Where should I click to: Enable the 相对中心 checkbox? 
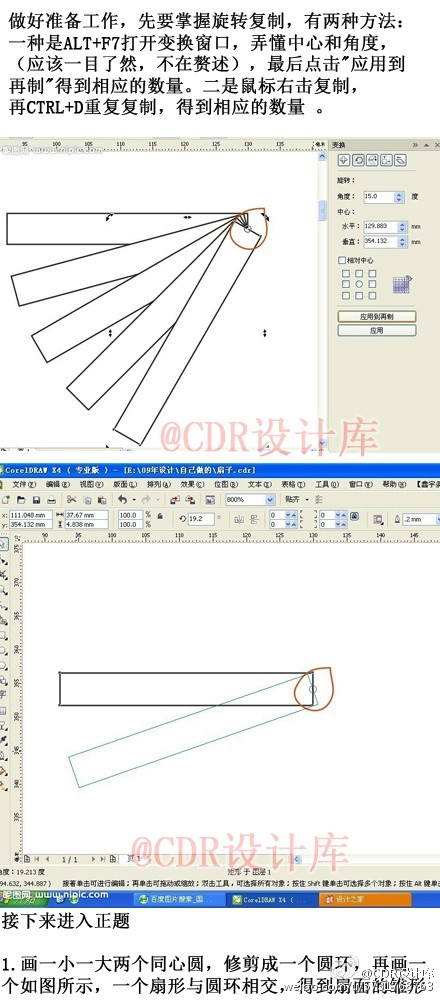tap(342, 260)
